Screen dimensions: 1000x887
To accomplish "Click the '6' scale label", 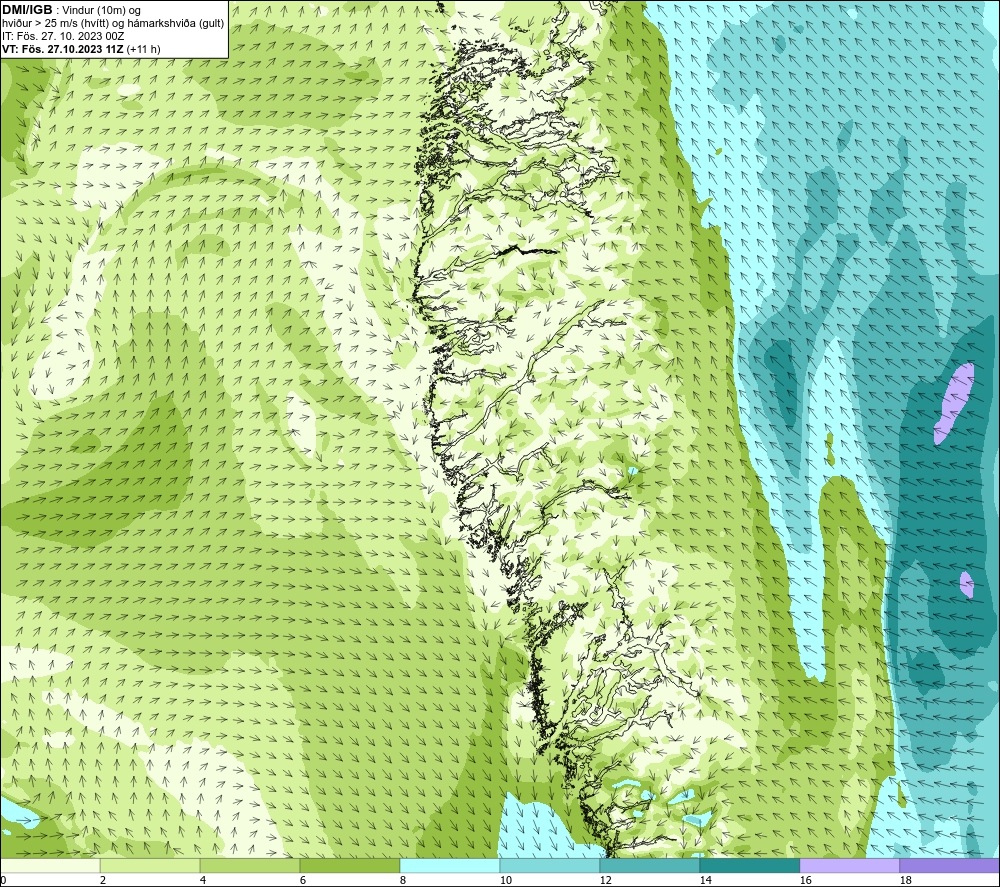I will click(303, 881).
